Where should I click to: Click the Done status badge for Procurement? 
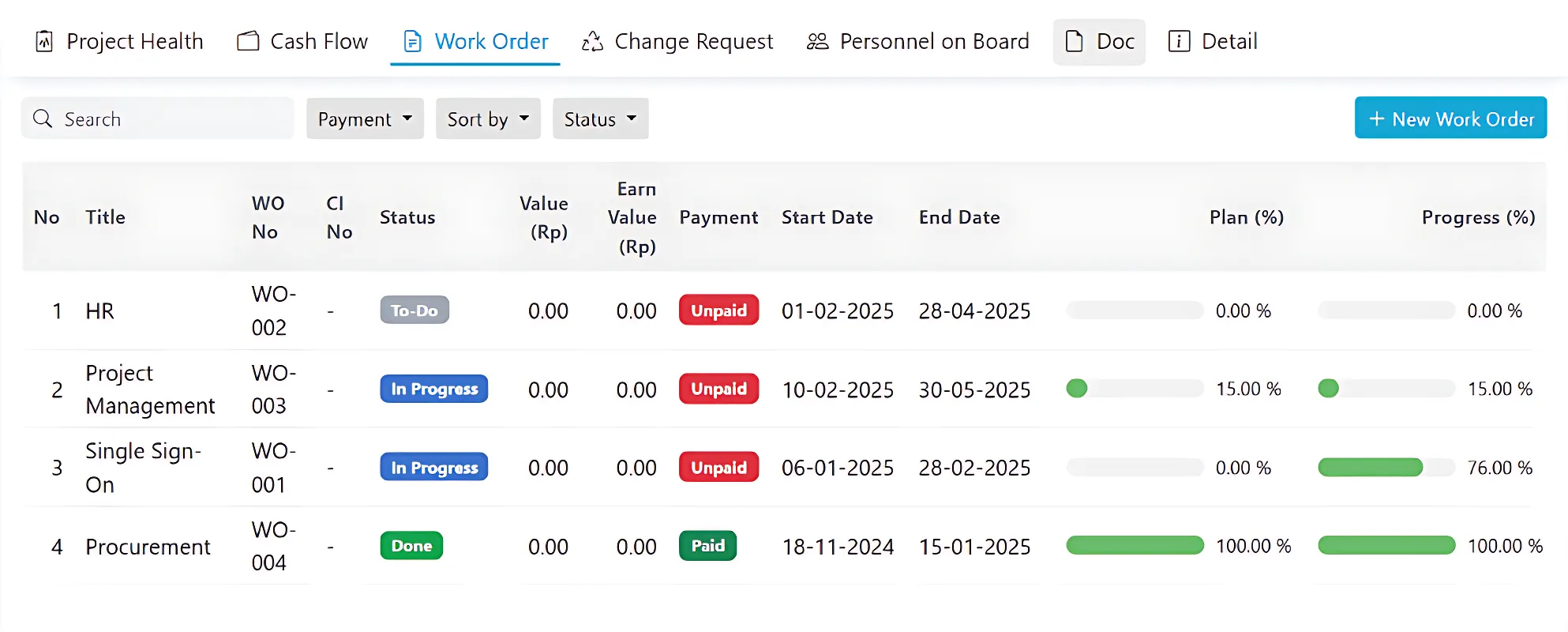coord(411,546)
